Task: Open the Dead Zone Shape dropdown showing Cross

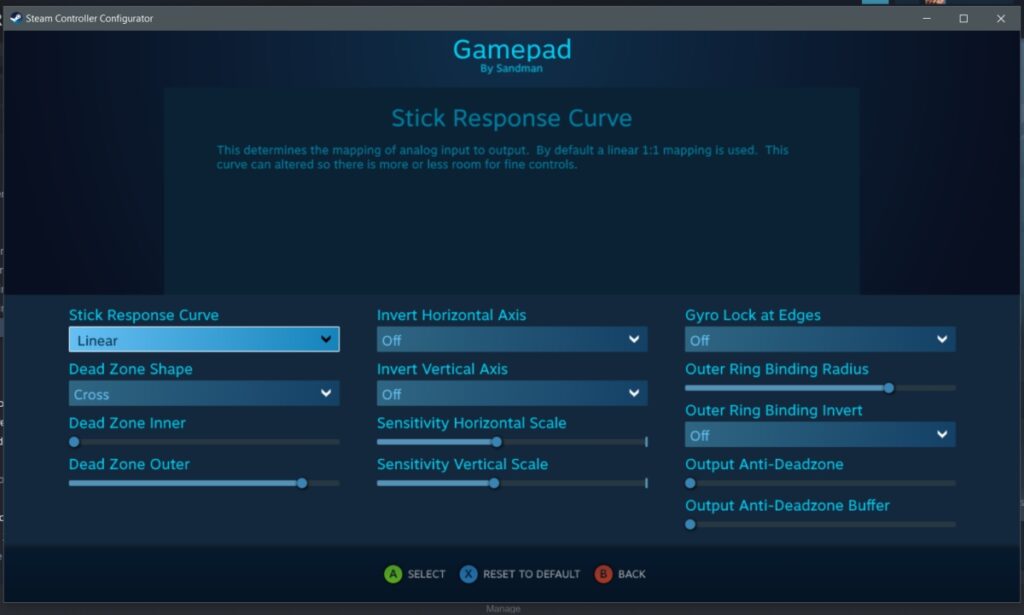Action: pos(204,393)
